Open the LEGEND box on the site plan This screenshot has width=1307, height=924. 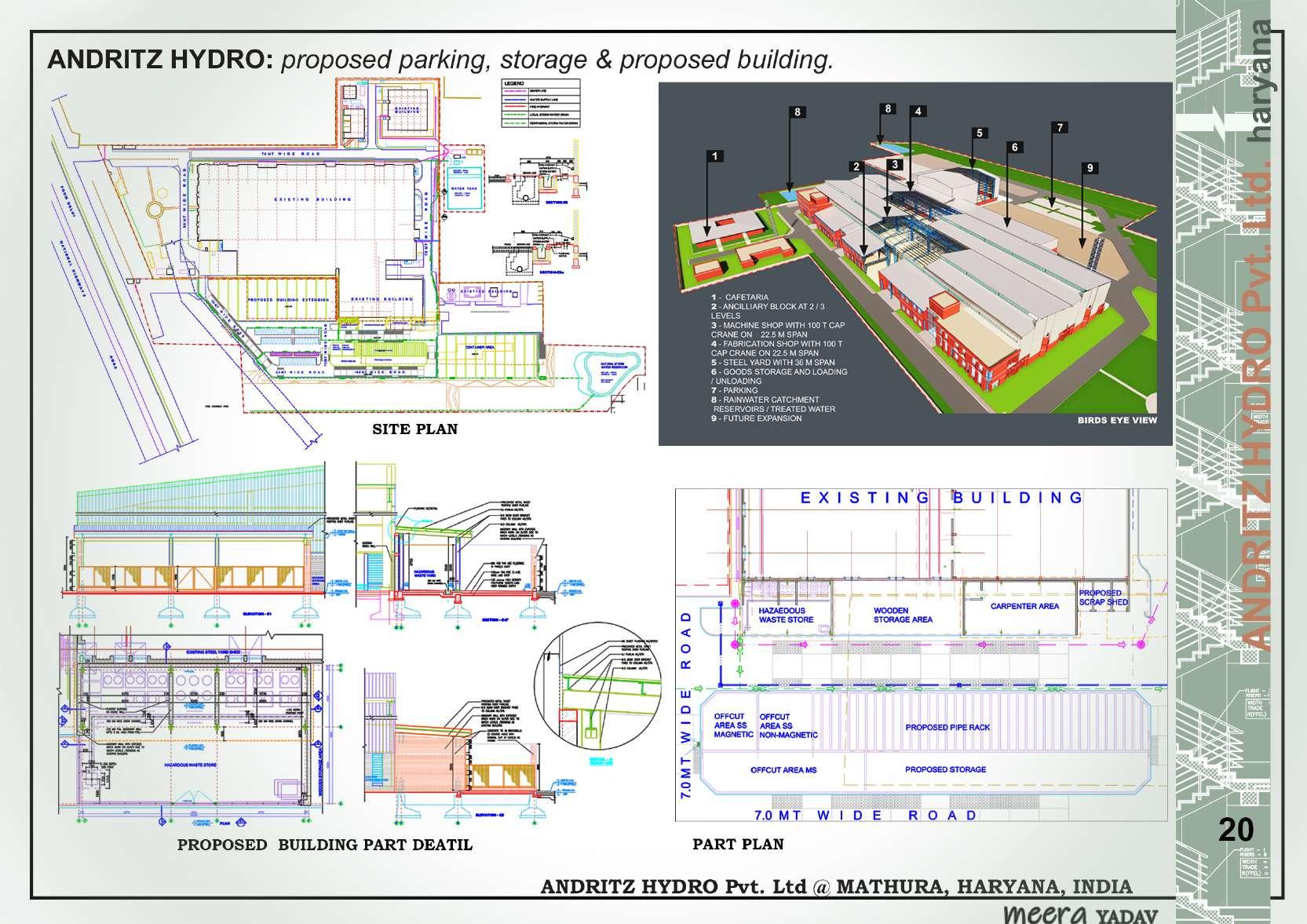(x=542, y=104)
